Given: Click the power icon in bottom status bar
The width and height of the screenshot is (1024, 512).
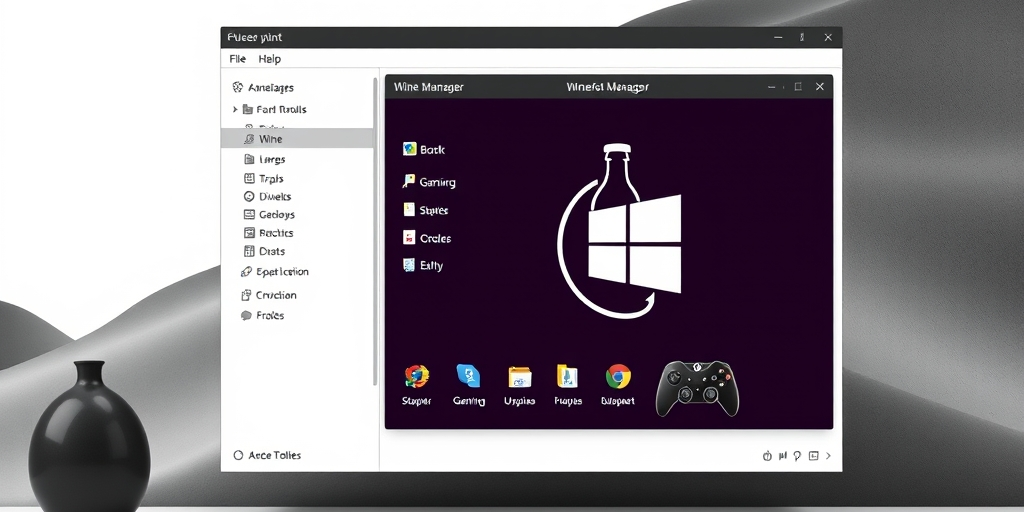Looking at the screenshot, I should click(767, 456).
